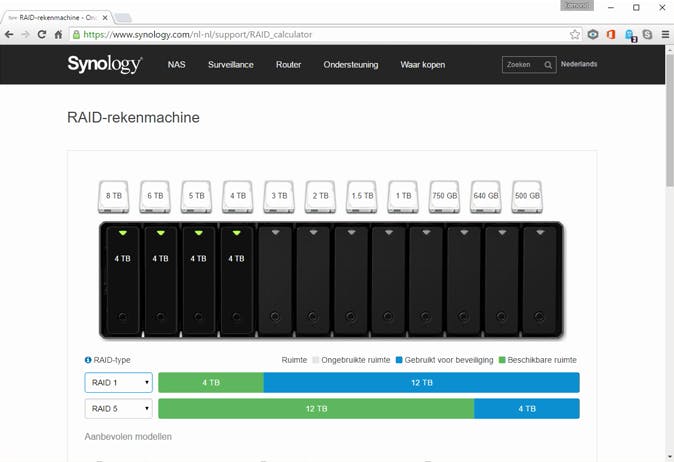Open browser home page icon
This screenshot has height=462, width=674.
point(58,34)
